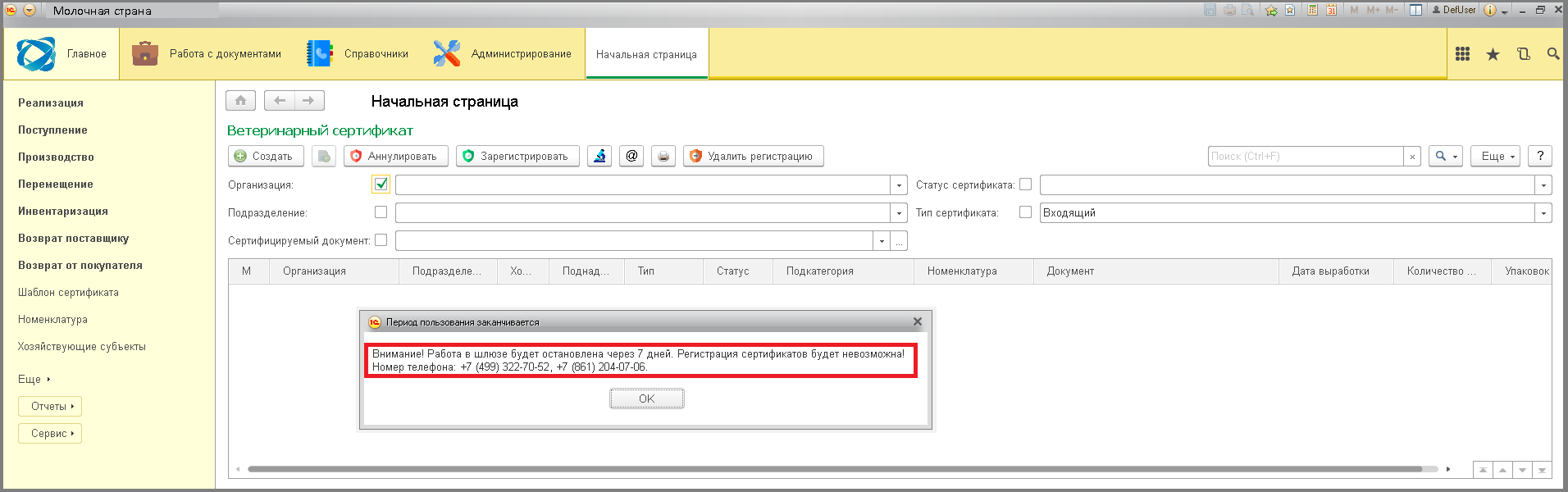Click the Удалить регистрацию button
Image resolution: width=1568 pixels, height=492 pixels.
pos(754,156)
